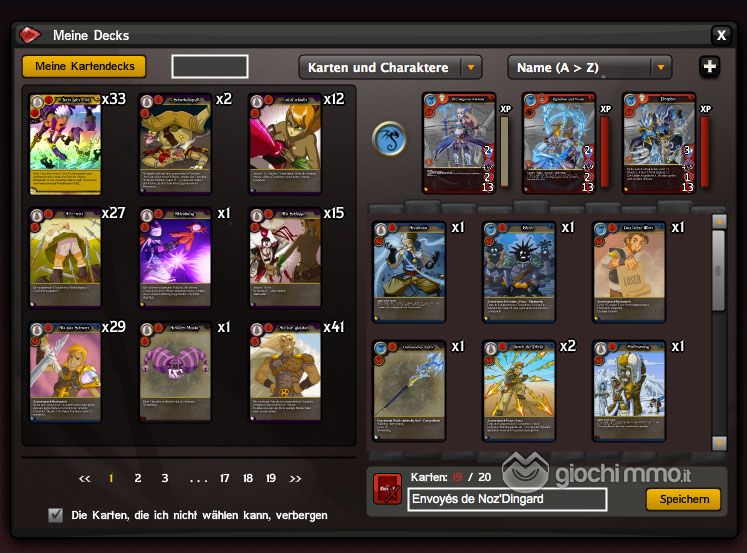Select the x33 golden-bordered card
747x553 pixels.
65,144
